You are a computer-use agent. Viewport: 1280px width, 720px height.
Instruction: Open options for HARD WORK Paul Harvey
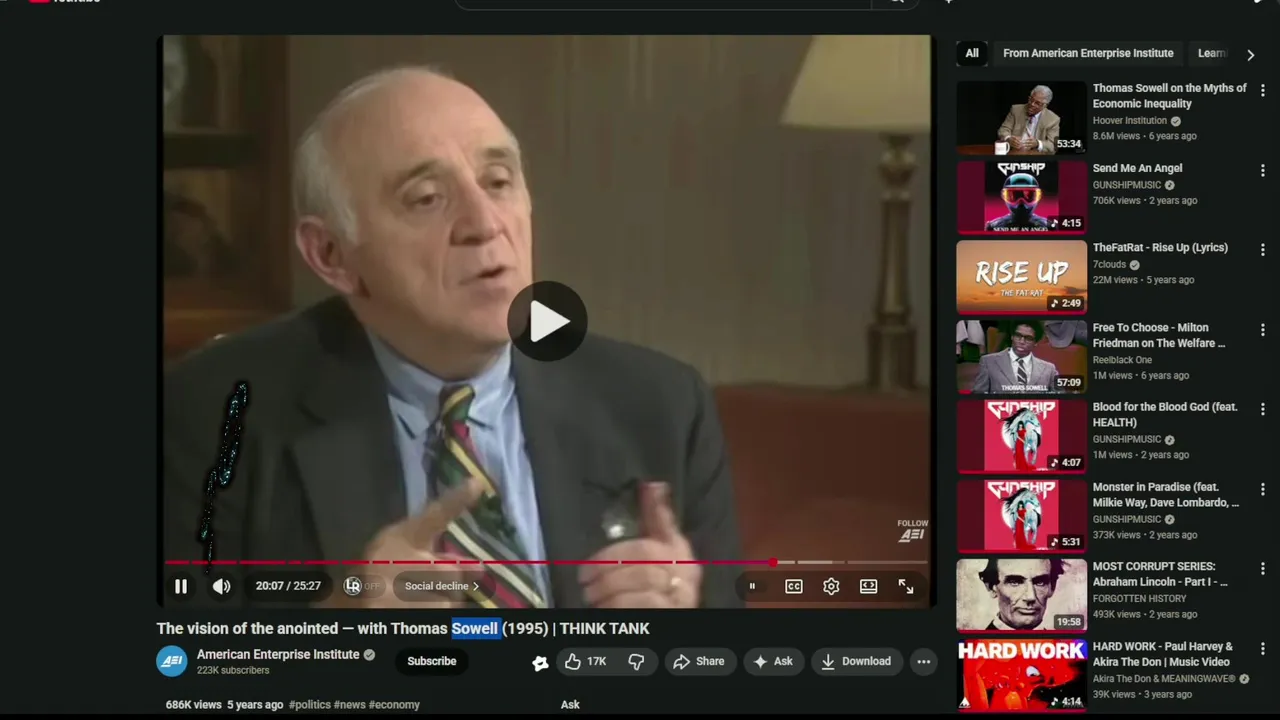pyautogui.click(x=1262, y=648)
